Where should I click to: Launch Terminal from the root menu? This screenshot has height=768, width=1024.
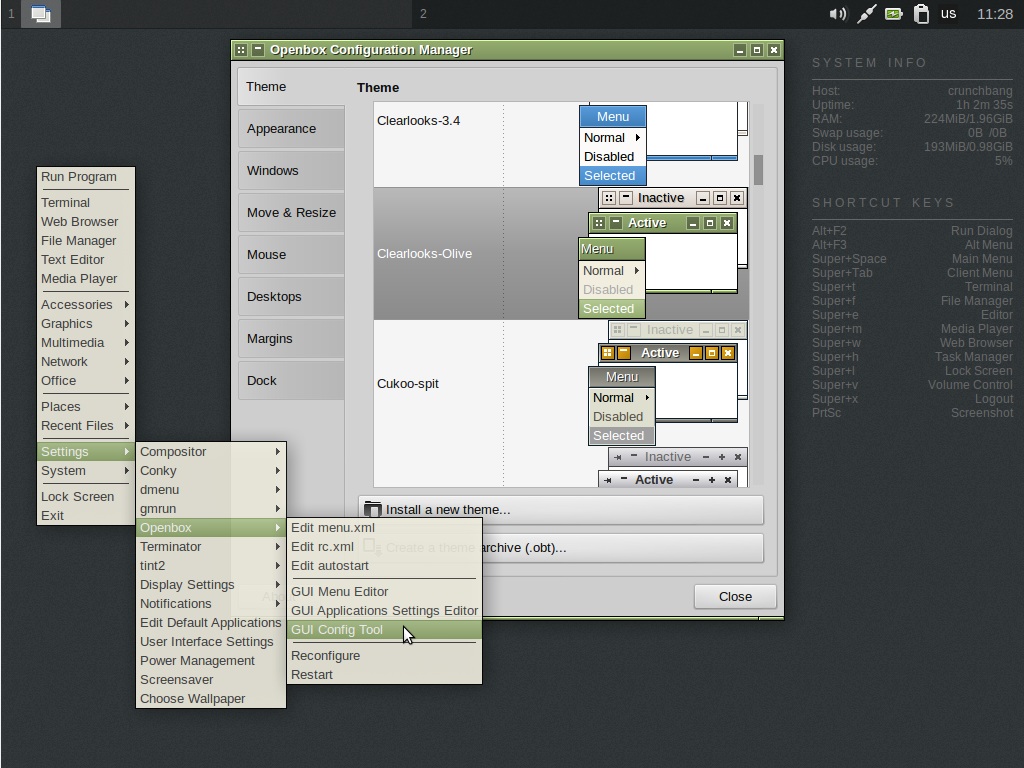coord(86,202)
